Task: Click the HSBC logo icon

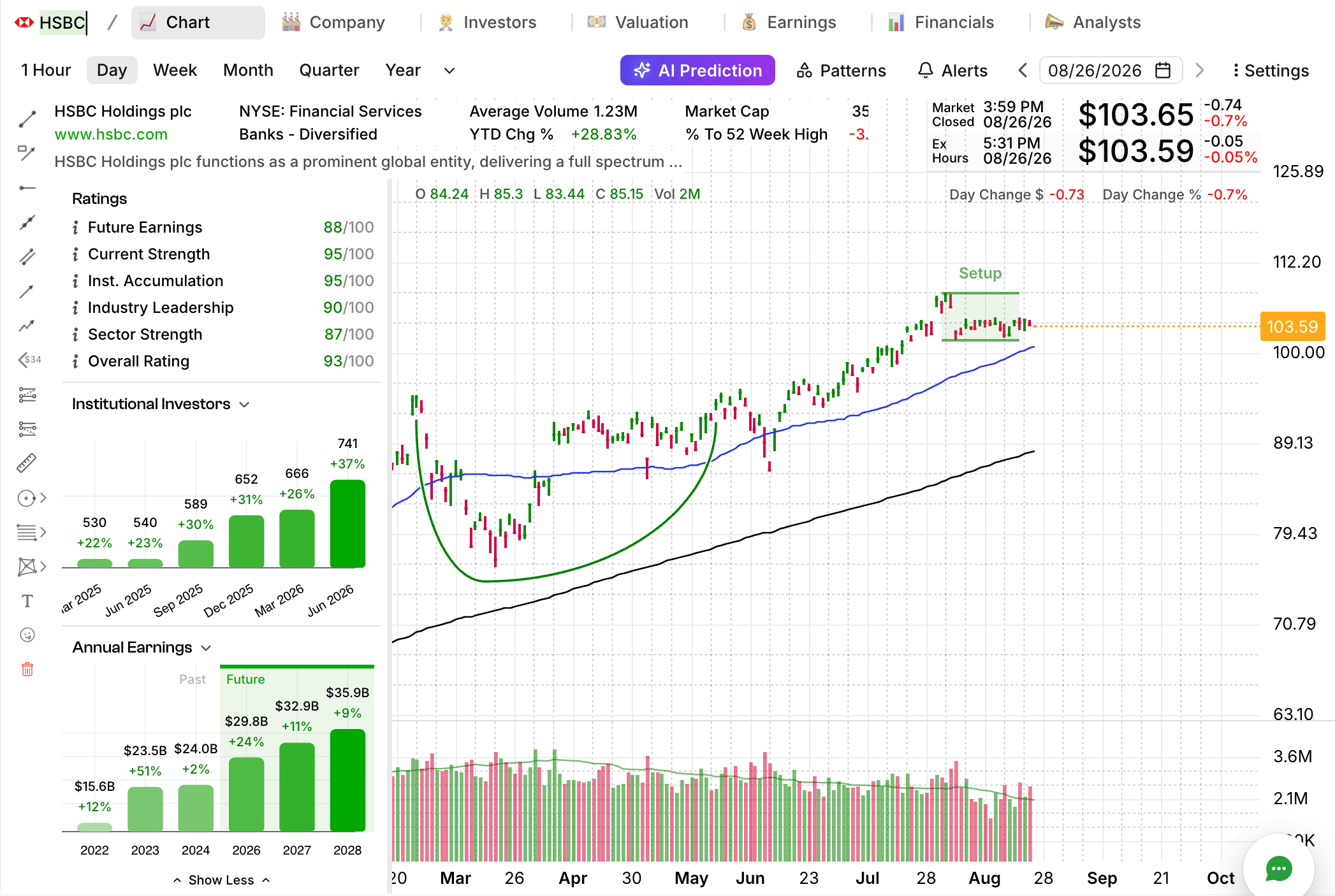Action: tap(24, 23)
